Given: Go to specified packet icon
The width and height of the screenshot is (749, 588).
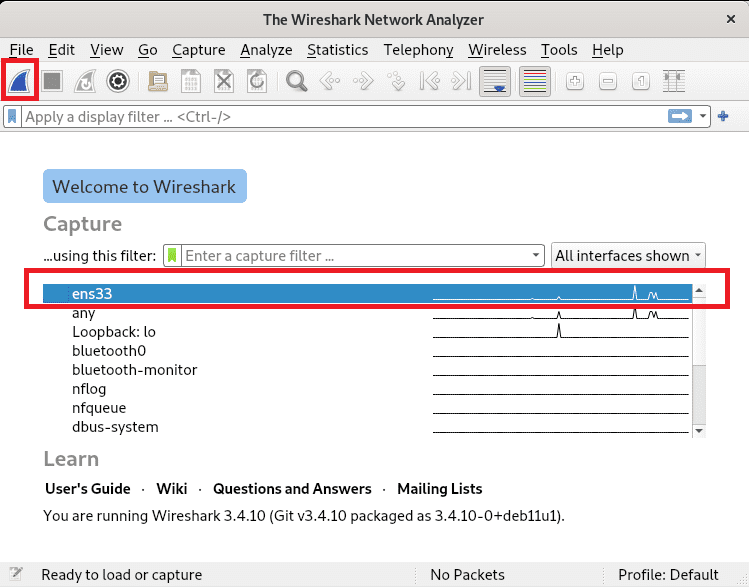Looking at the screenshot, I should coord(396,81).
